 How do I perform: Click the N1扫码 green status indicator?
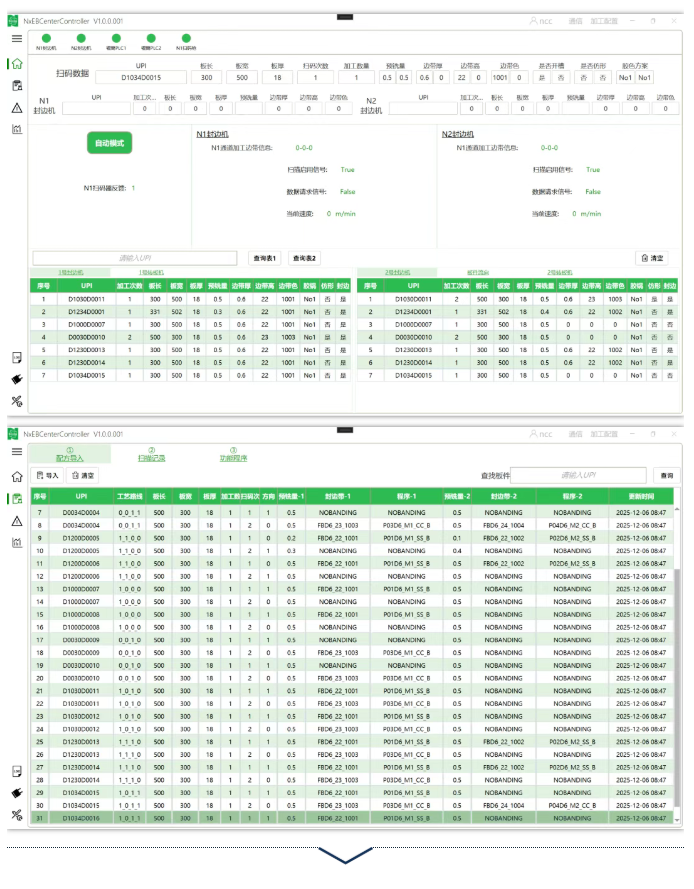[x=186, y=39]
